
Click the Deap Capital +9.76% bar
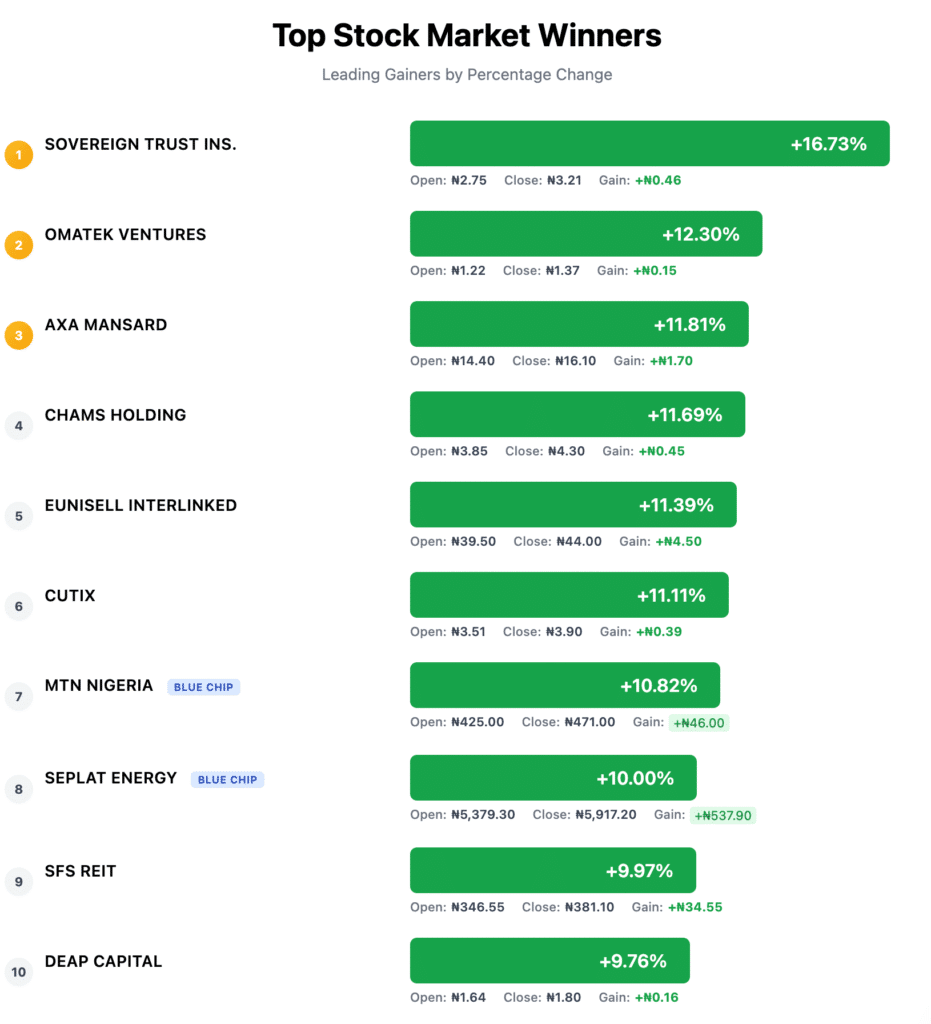(x=550, y=960)
